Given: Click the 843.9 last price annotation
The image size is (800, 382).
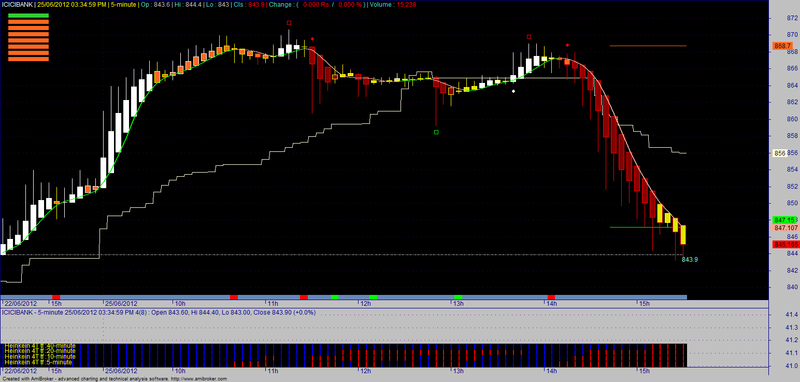Looking at the screenshot, I should (x=689, y=260).
